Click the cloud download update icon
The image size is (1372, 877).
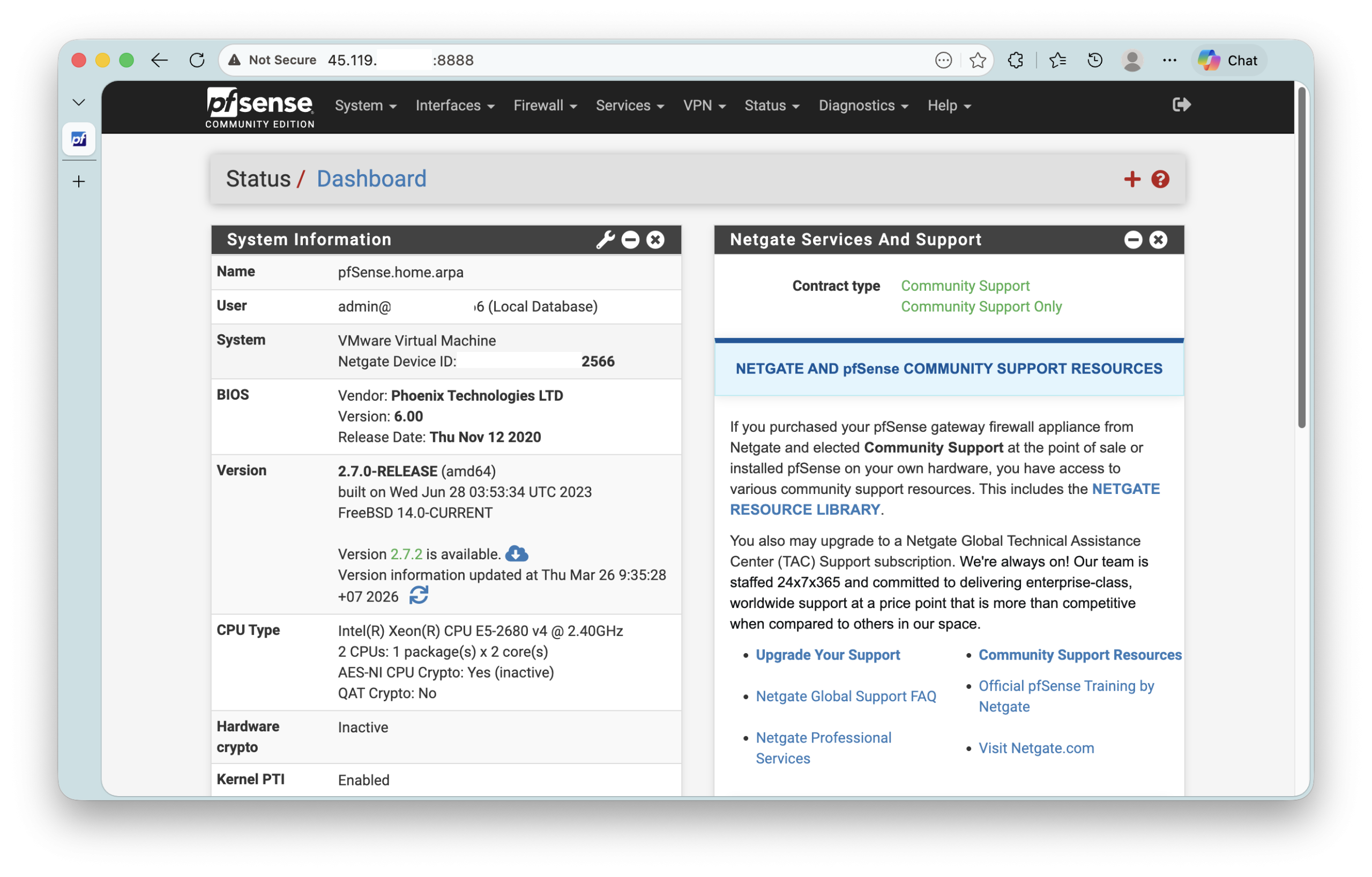[x=516, y=553]
